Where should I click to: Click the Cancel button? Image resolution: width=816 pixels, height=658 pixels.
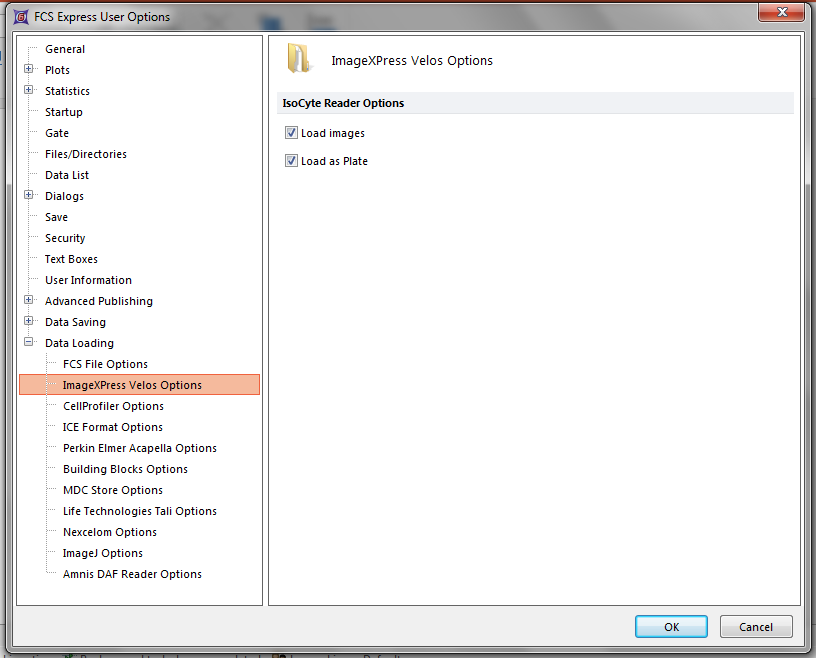pyautogui.click(x=755, y=627)
